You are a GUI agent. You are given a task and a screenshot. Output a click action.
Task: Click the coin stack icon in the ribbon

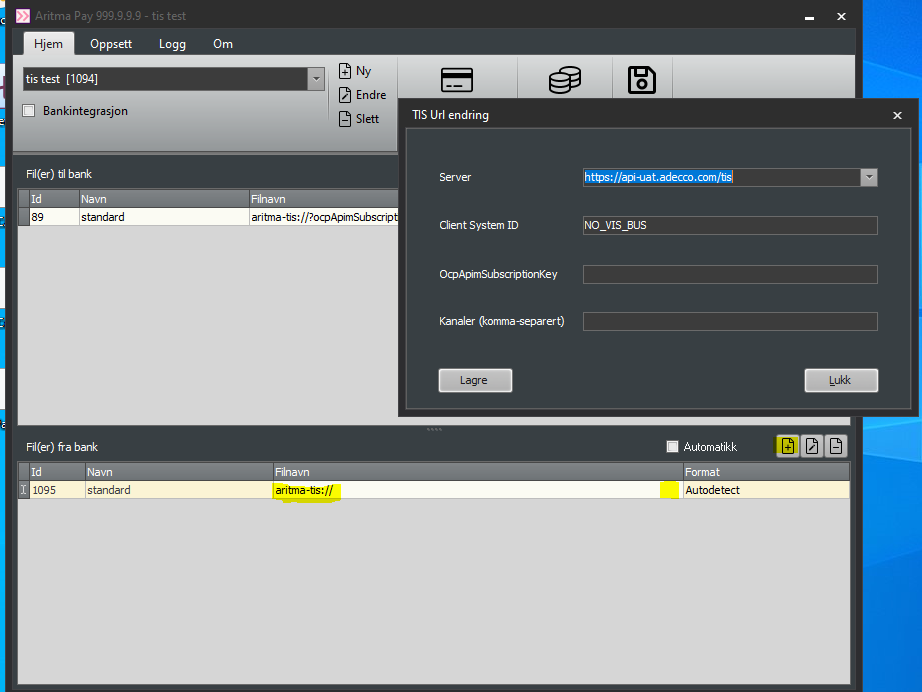pos(565,81)
